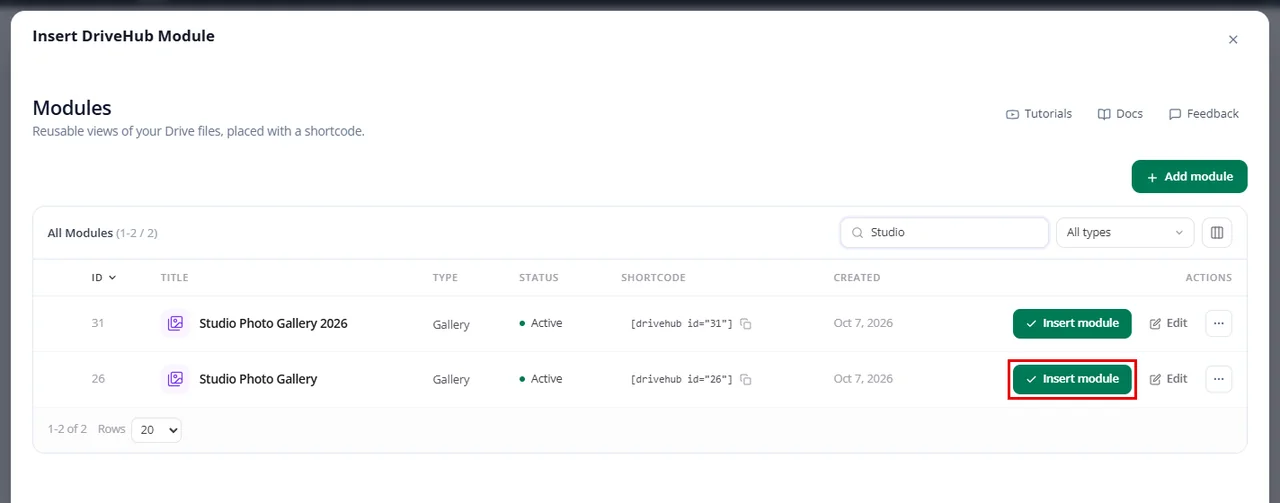Screen dimensions: 1280x503
Task: Open the more actions menu for module 26
Action: click(1219, 379)
